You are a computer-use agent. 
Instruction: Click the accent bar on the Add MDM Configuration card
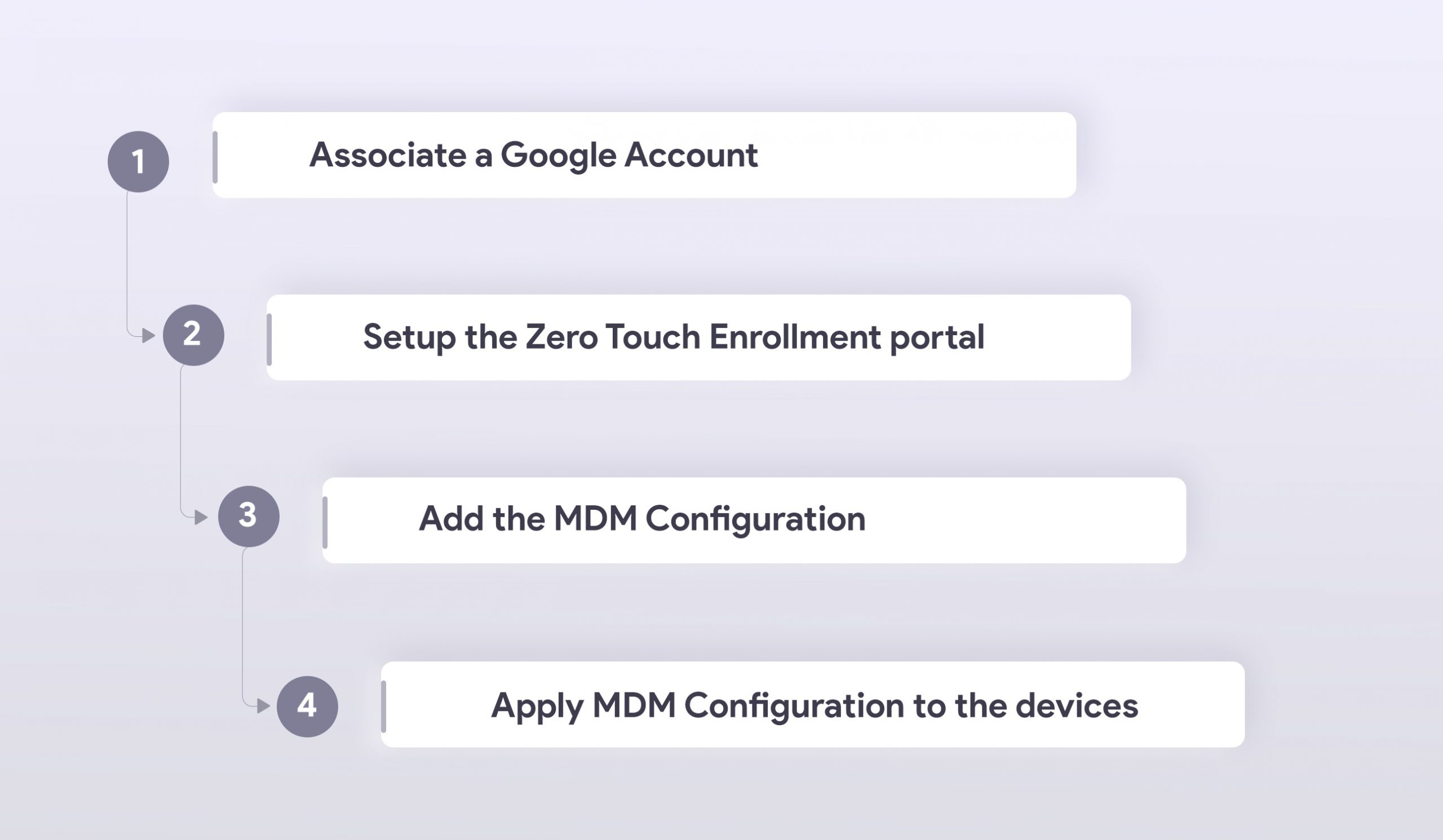pyautogui.click(x=325, y=522)
